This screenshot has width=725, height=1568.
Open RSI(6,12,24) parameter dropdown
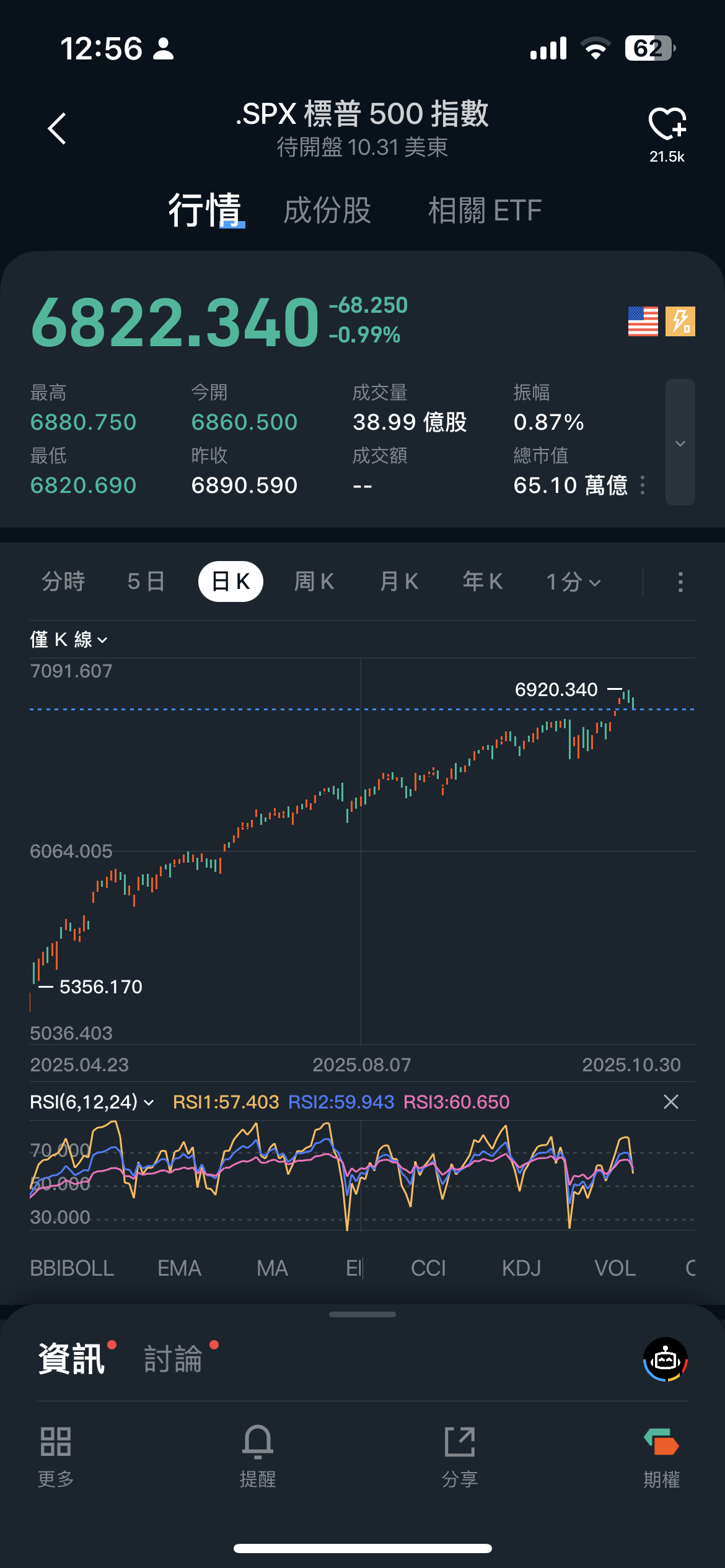tap(92, 1102)
